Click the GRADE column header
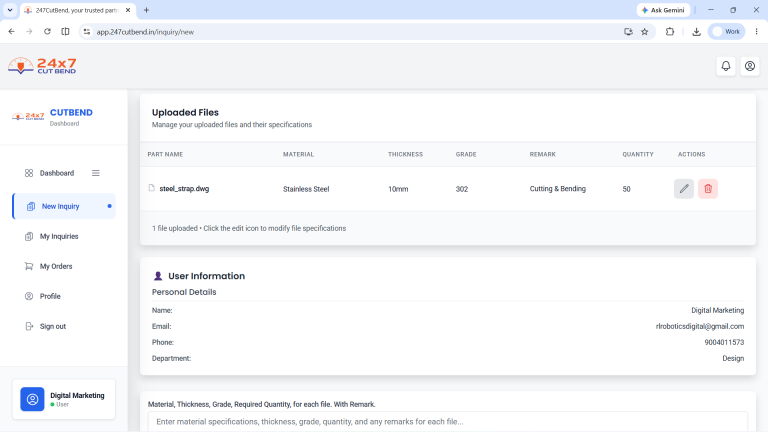 tap(466, 154)
